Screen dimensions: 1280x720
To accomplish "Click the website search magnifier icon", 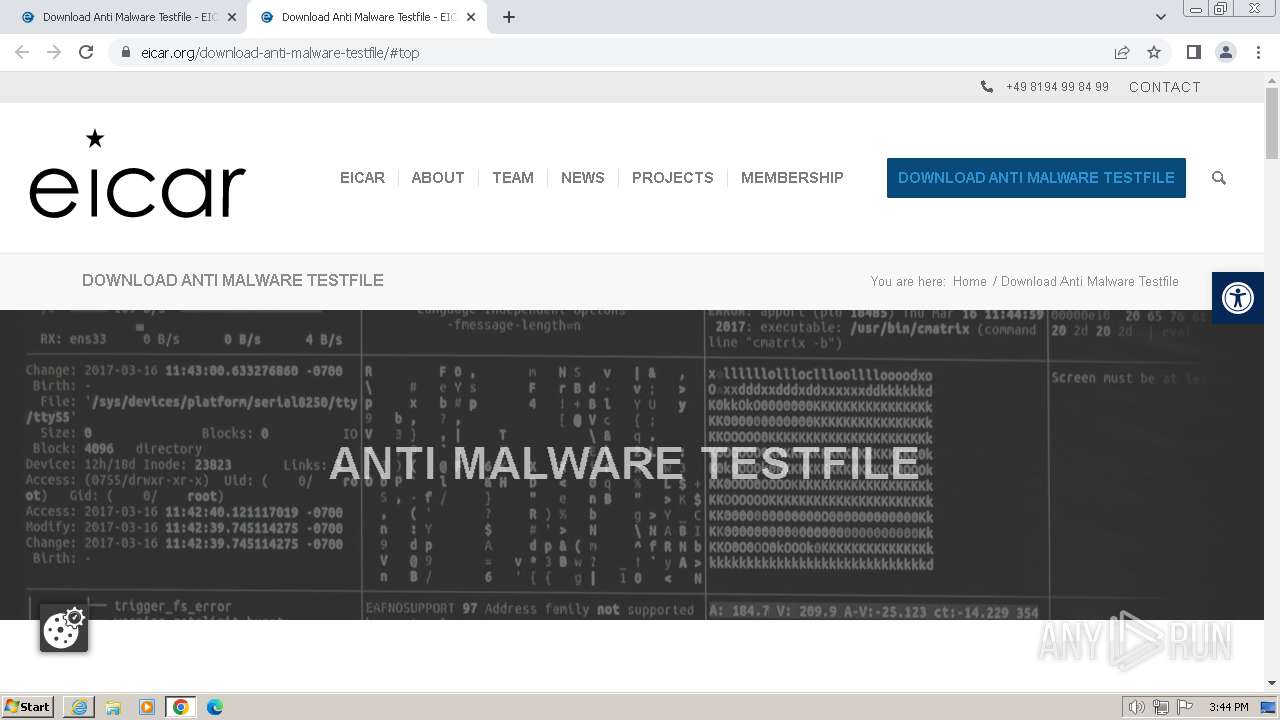I will click(x=1218, y=178).
